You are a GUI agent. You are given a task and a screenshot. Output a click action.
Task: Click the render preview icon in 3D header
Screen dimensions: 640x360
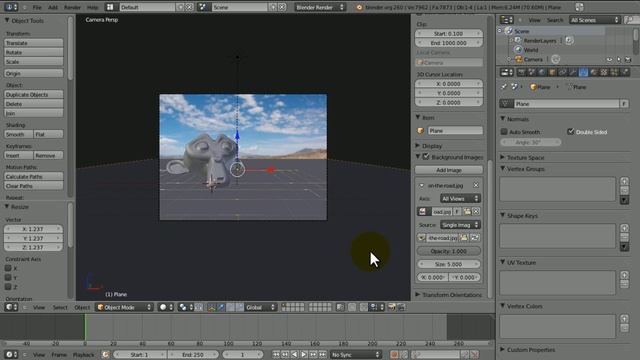(x=391, y=307)
